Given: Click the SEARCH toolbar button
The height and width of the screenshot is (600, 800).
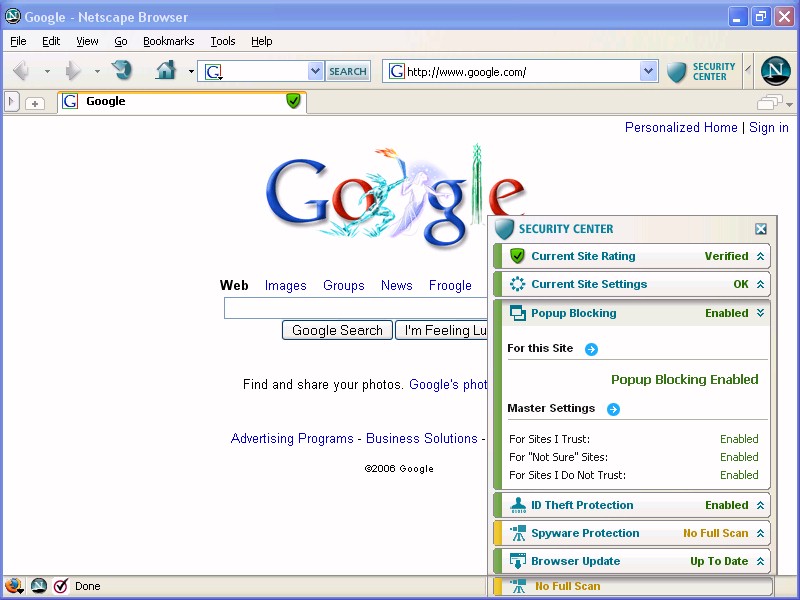Looking at the screenshot, I should 347,71.
